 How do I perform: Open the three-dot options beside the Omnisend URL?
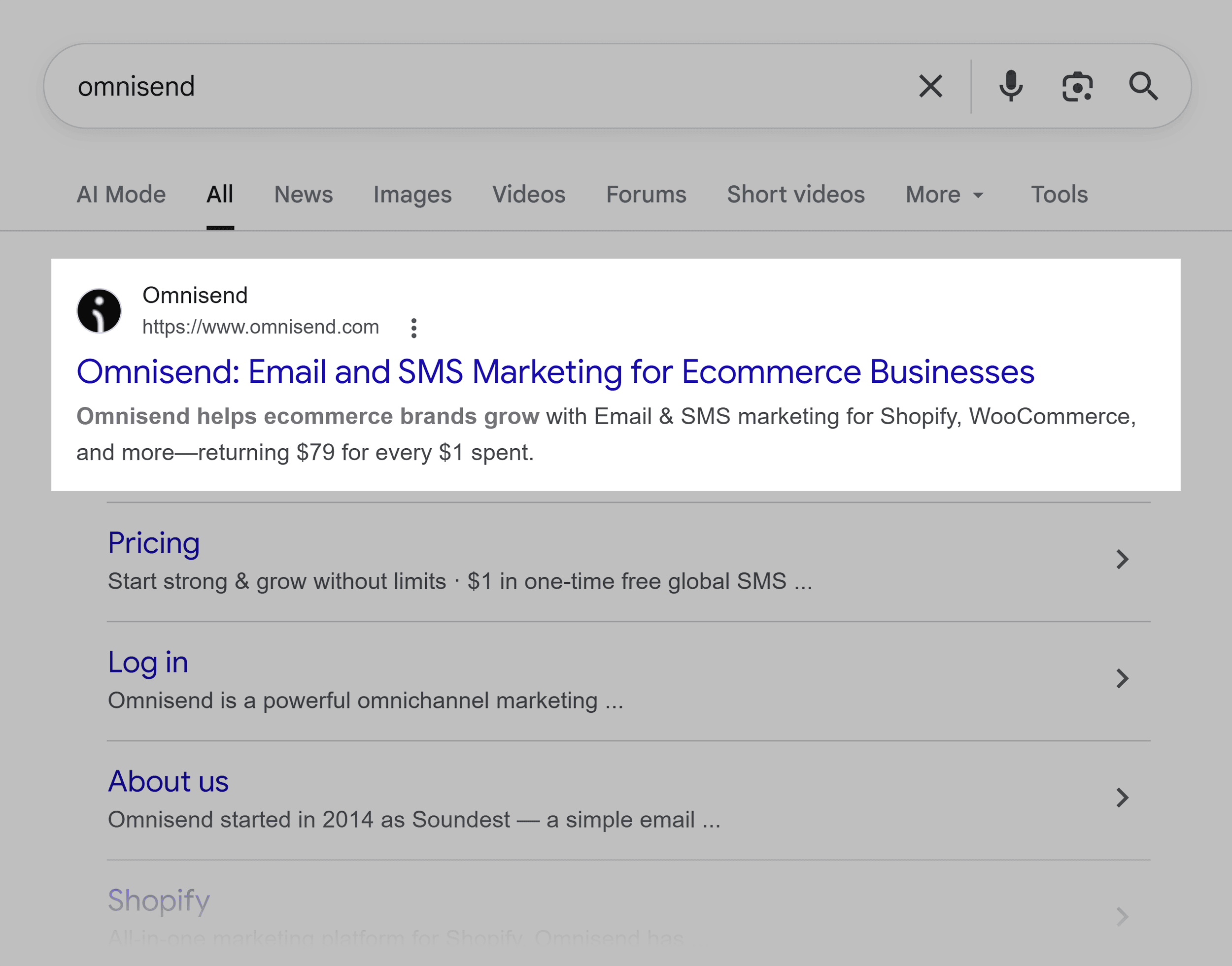414,327
